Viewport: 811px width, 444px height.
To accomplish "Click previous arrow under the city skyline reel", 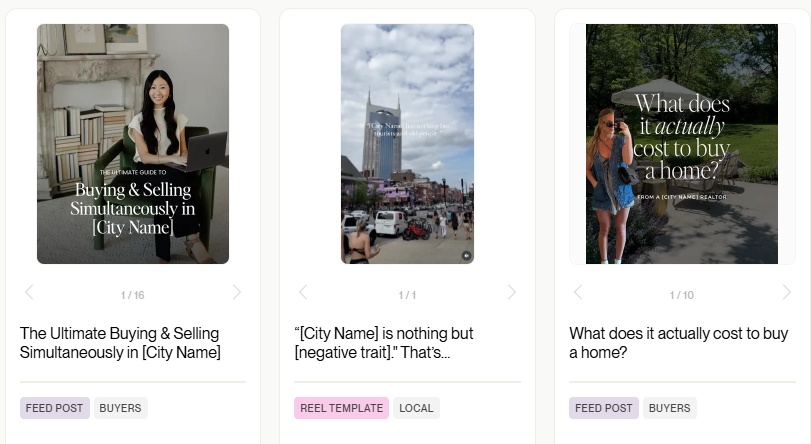I will (x=303, y=293).
